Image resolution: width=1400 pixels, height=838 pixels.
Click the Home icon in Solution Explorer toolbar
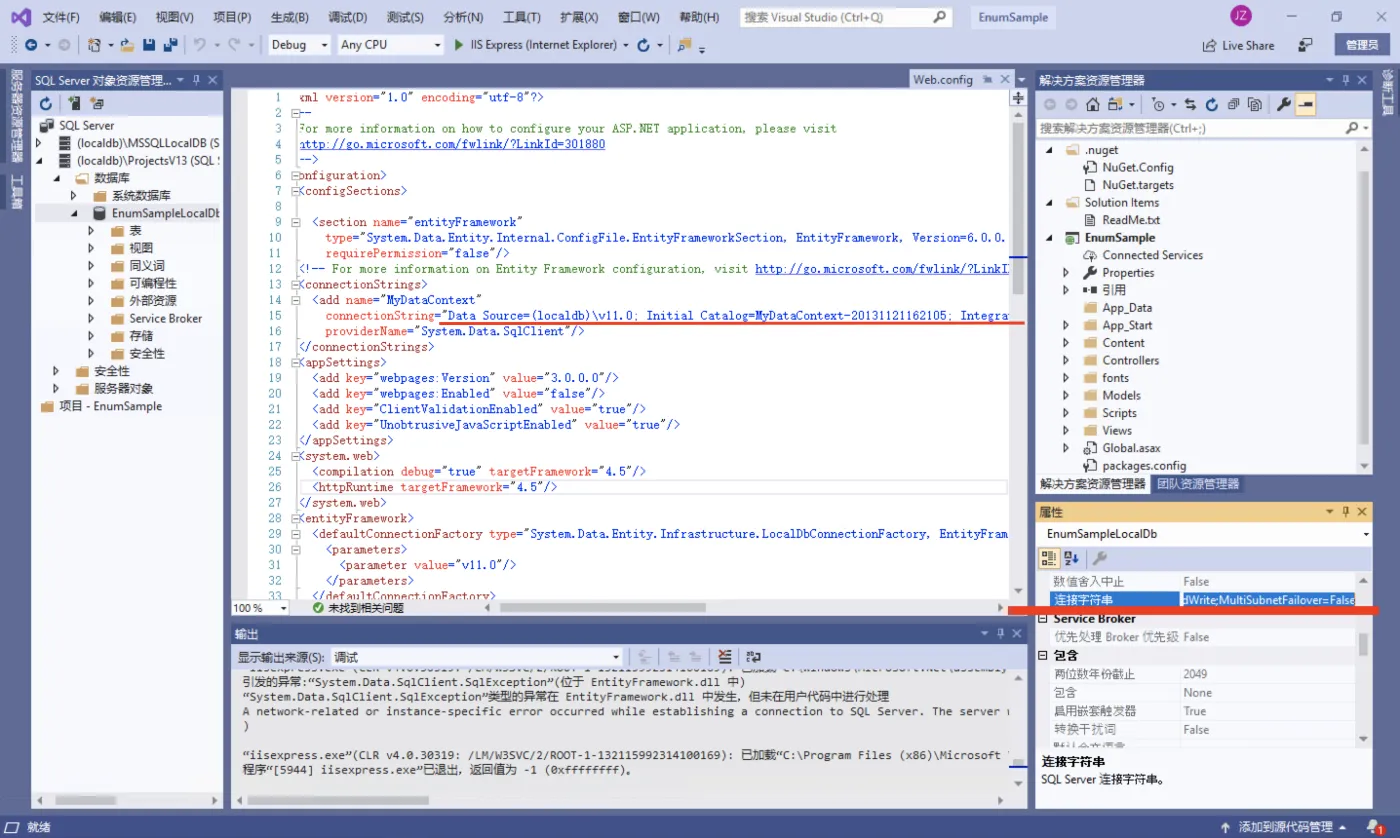pos(1093,104)
